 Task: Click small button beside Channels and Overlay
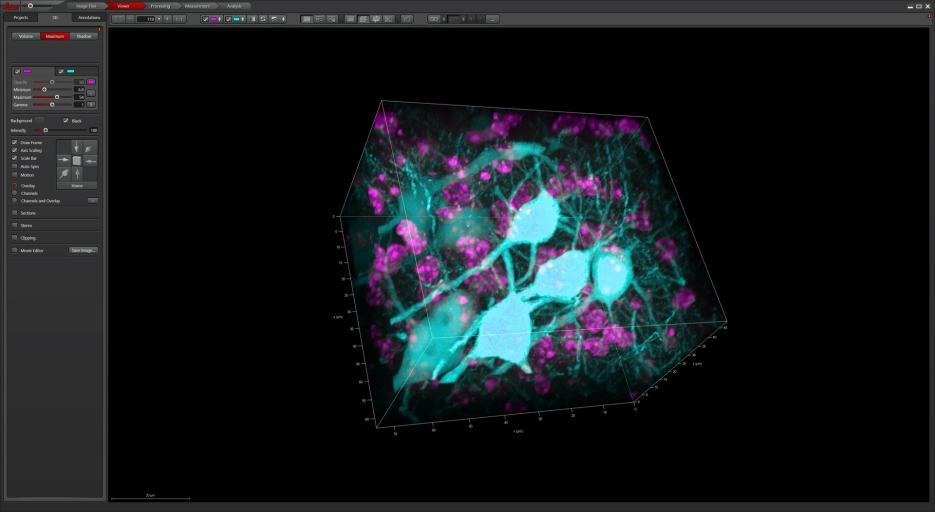92,201
